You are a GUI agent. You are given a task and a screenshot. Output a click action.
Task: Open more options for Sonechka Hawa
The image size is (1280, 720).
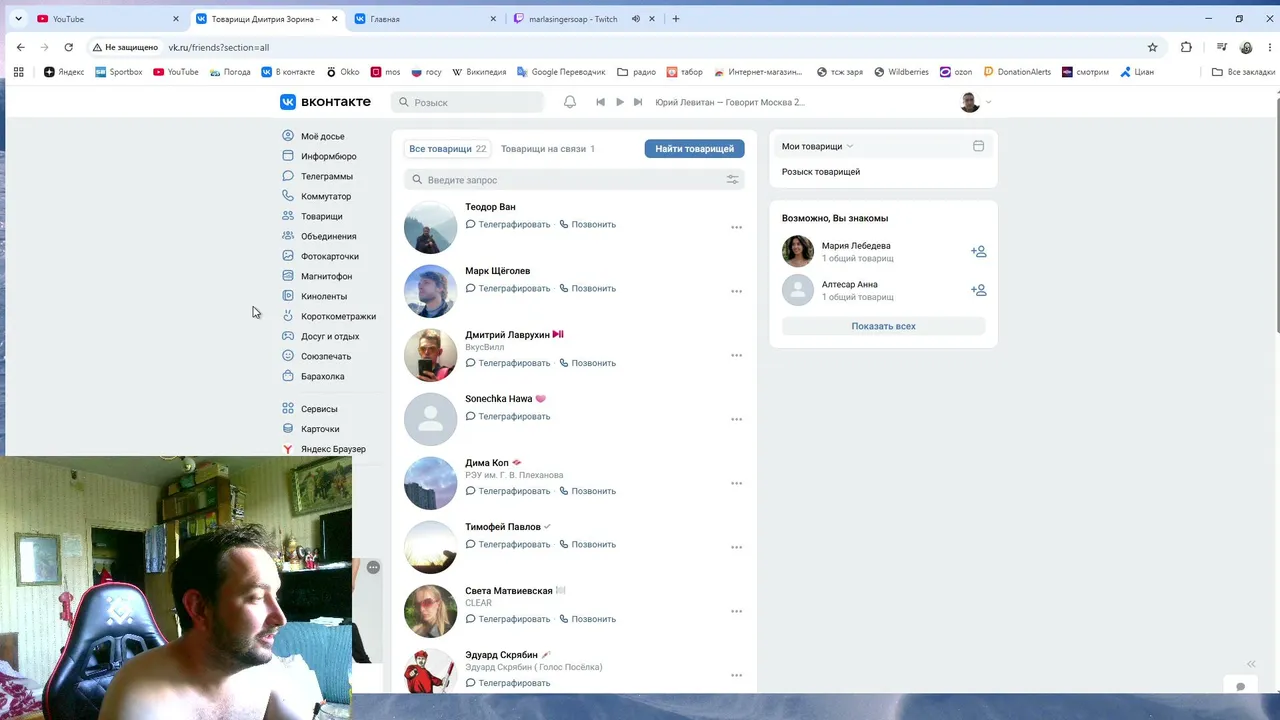(x=737, y=419)
